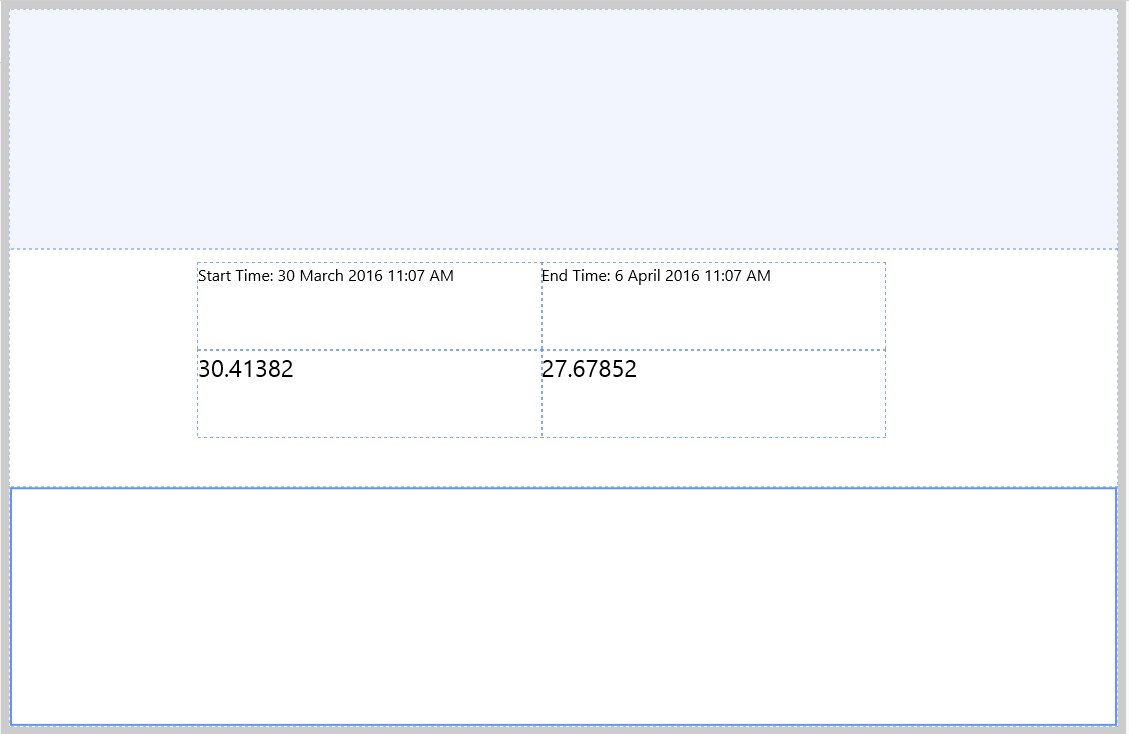Screen dimensions: 1129x734
Task: Click the 30.41382 value
Action: 246,370
